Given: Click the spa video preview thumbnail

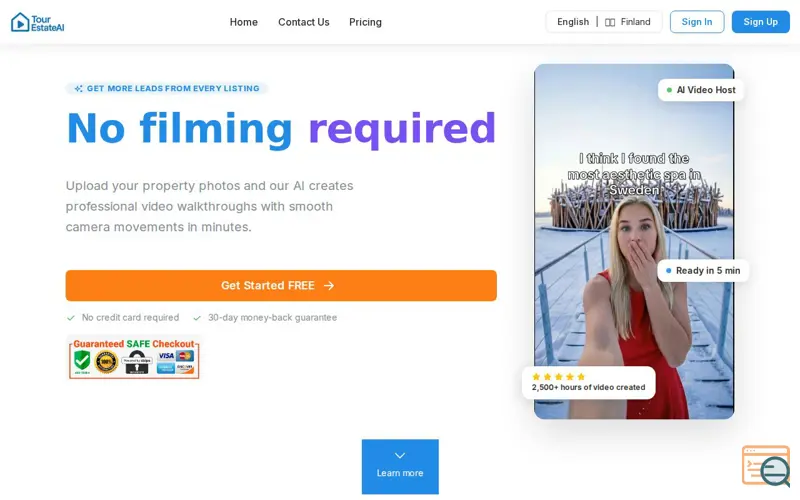Looking at the screenshot, I should point(634,241).
